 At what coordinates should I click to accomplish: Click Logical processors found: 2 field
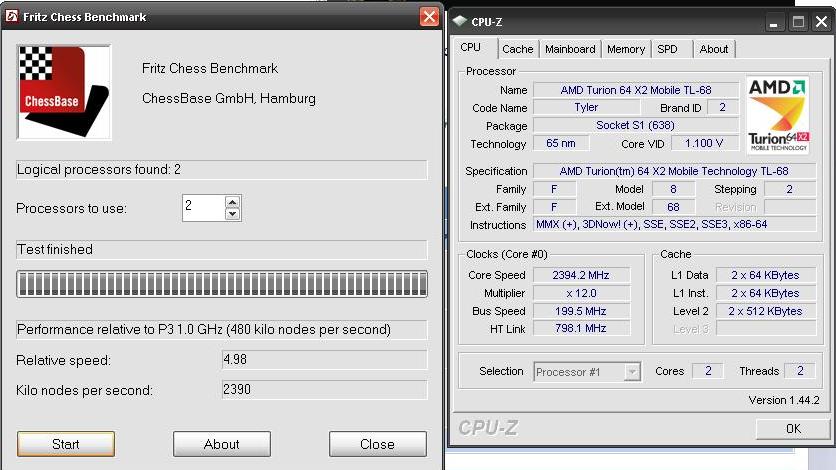tap(222, 169)
